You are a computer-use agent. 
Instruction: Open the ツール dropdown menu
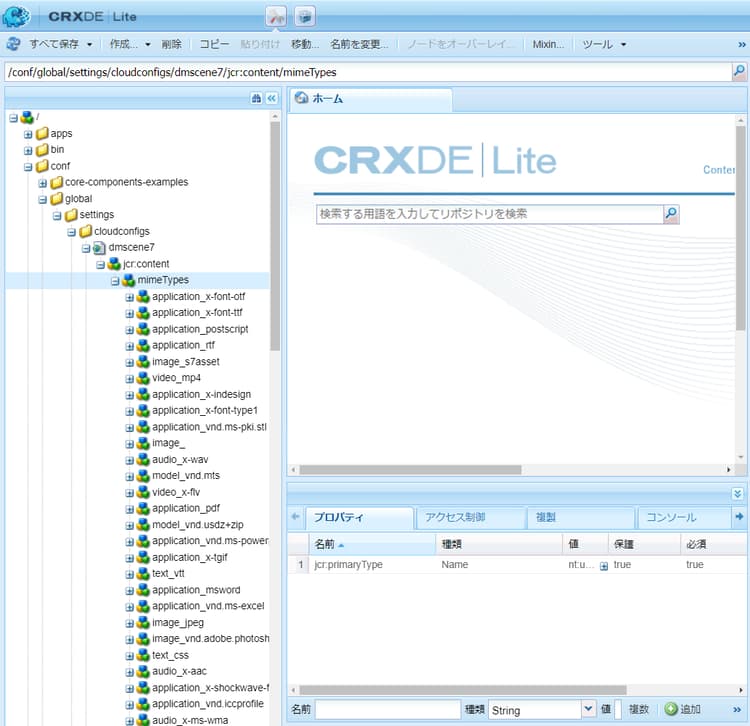[604, 44]
